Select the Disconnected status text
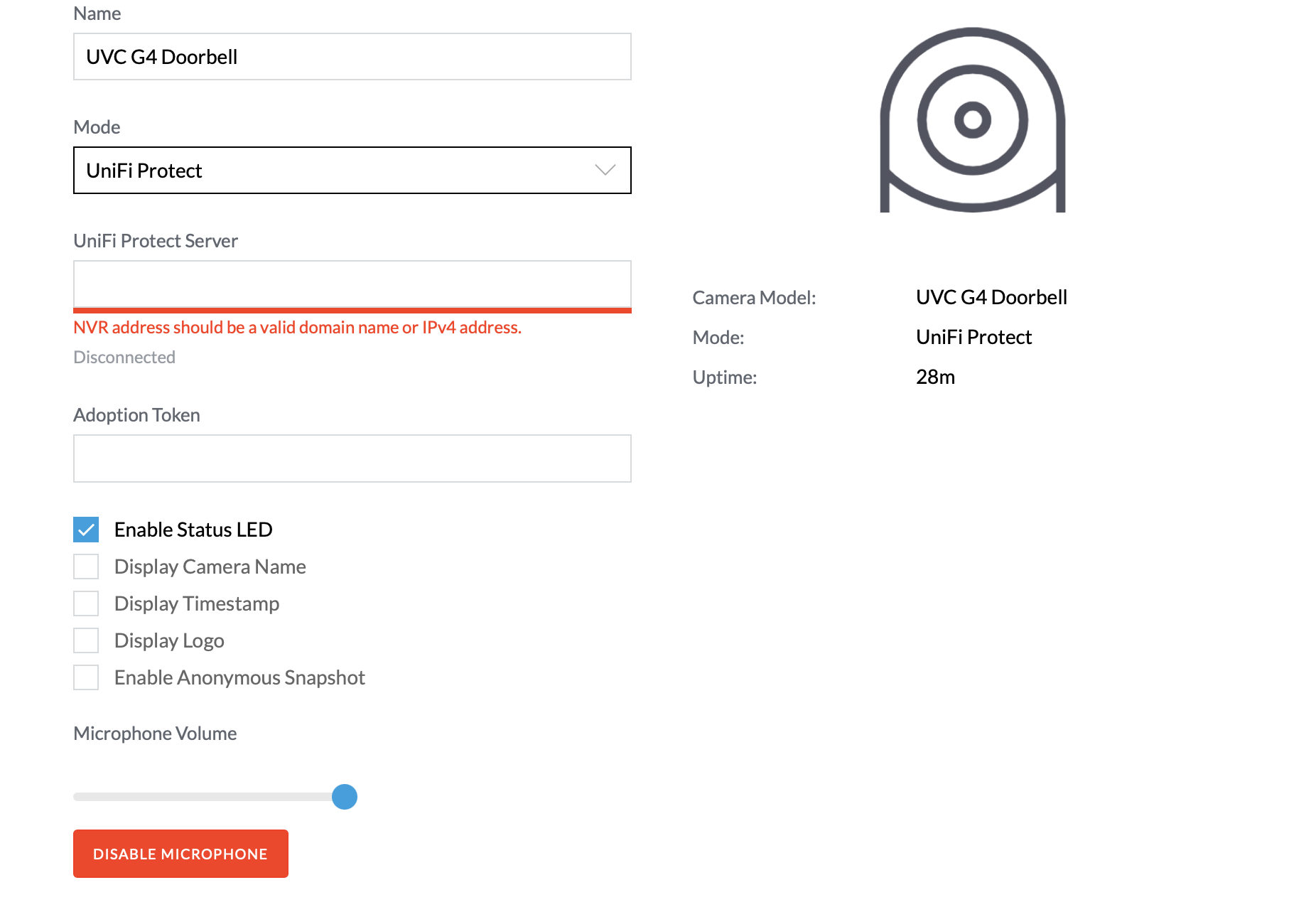1316x907 pixels. coord(124,357)
